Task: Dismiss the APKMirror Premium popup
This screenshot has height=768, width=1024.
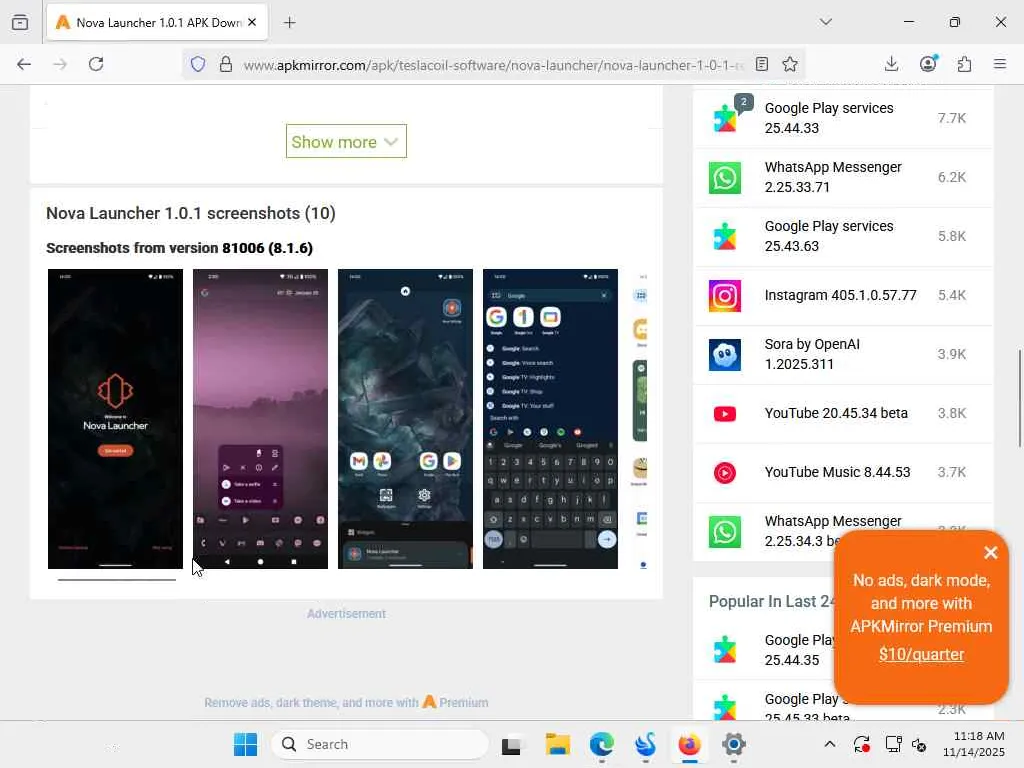Action: [991, 552]
